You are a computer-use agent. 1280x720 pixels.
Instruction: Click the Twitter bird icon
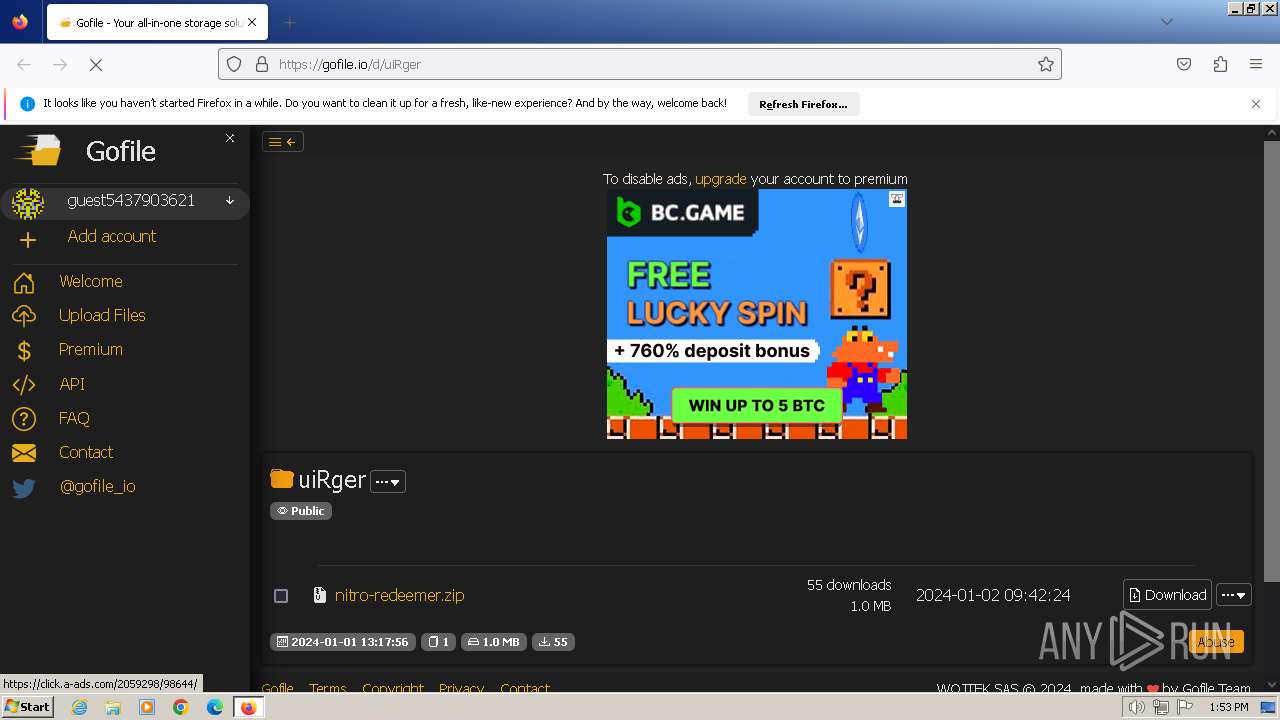[24, 488]
